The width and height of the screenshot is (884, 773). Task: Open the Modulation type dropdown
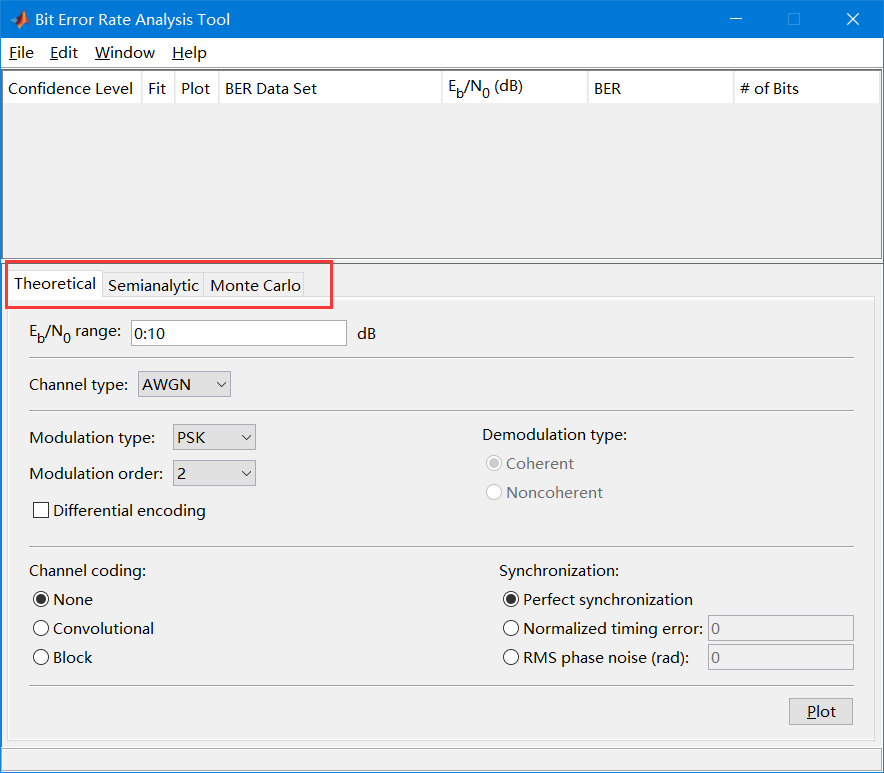[x=214, y=437]
